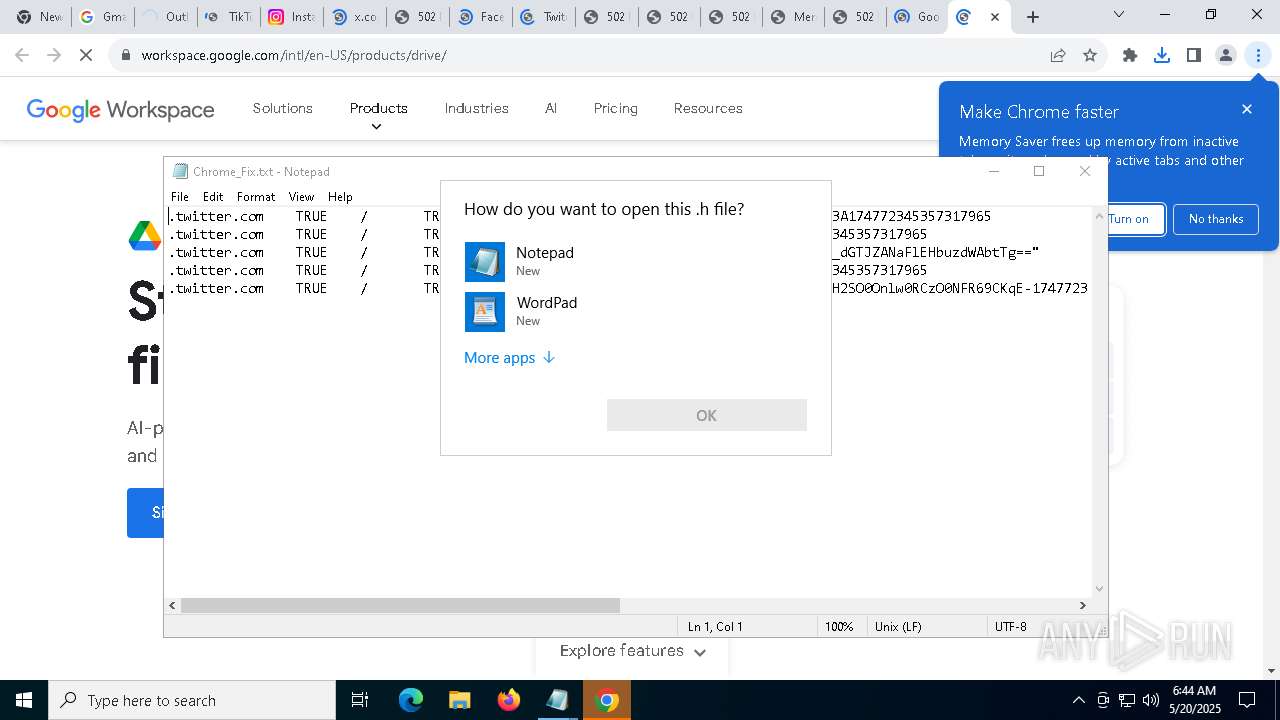
Task: Click Turn on Memory Saver button
Action: (1129, 219)
